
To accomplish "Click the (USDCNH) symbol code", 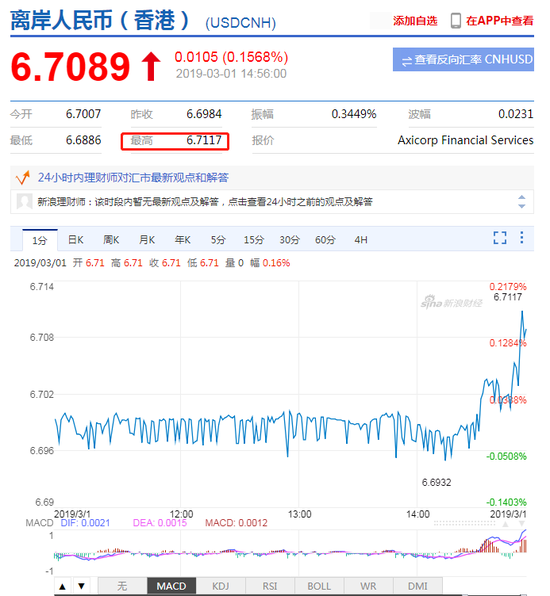I will pos(241,23).
